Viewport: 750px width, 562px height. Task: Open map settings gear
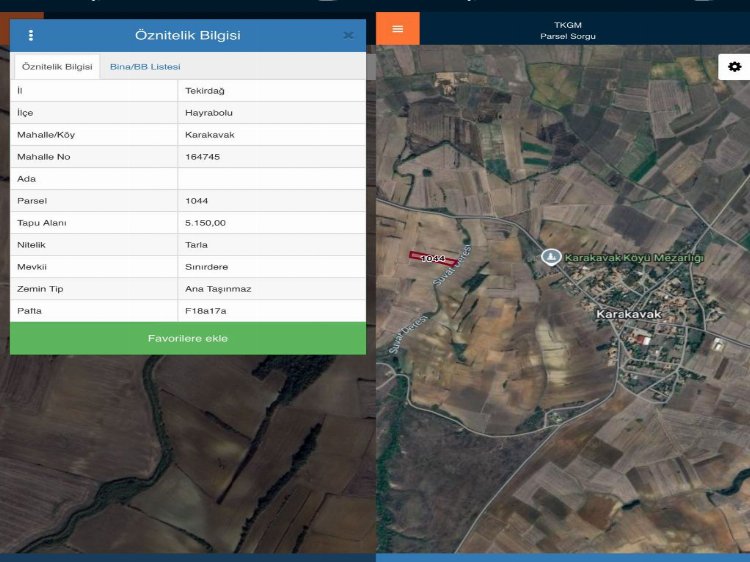[x=734, y=67]
